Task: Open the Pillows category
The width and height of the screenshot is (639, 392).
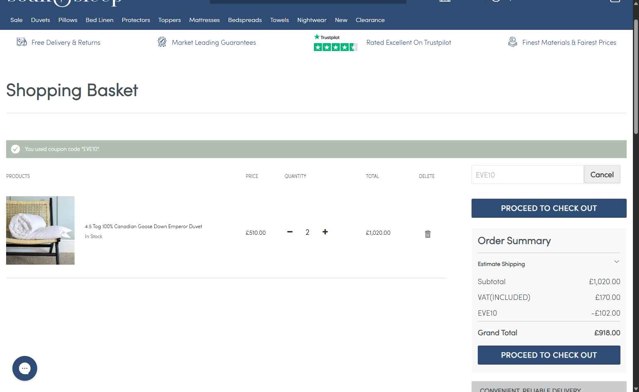Action: pyautogui.click(x=68, y=20)
